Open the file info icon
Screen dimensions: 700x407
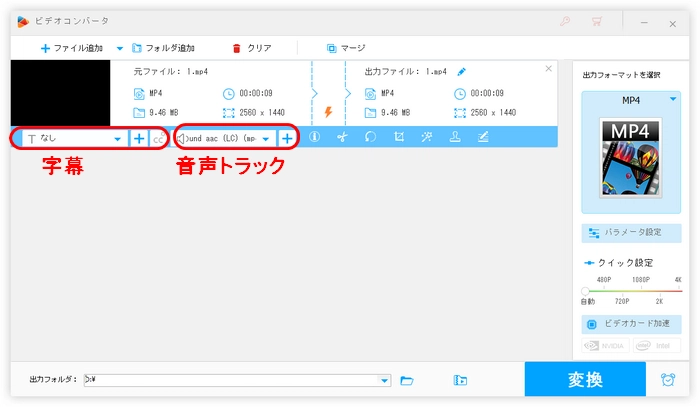[x=314, y=138]
